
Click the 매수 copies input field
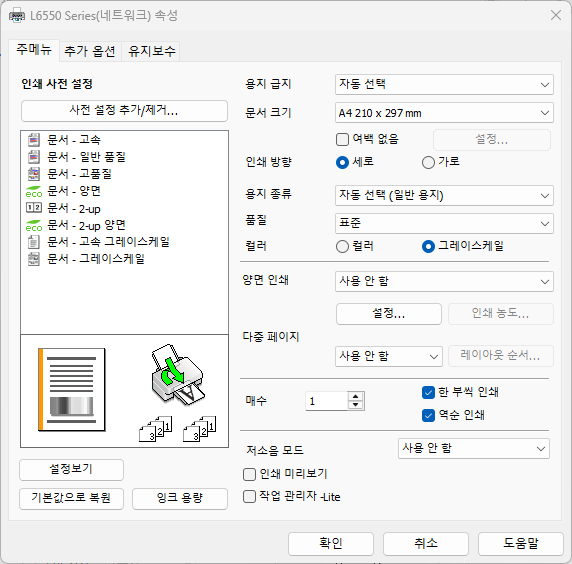(x=326, y=401)
